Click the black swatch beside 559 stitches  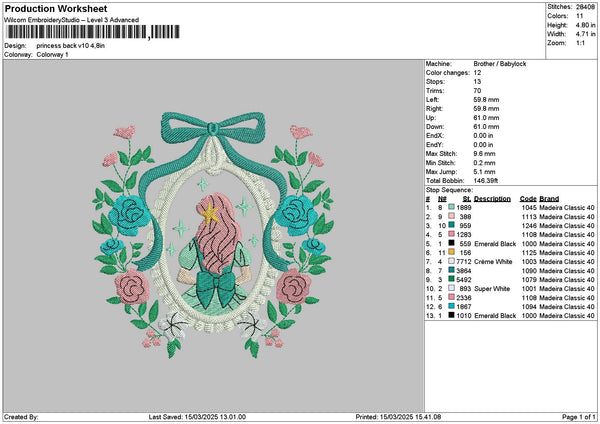(451, 243)
